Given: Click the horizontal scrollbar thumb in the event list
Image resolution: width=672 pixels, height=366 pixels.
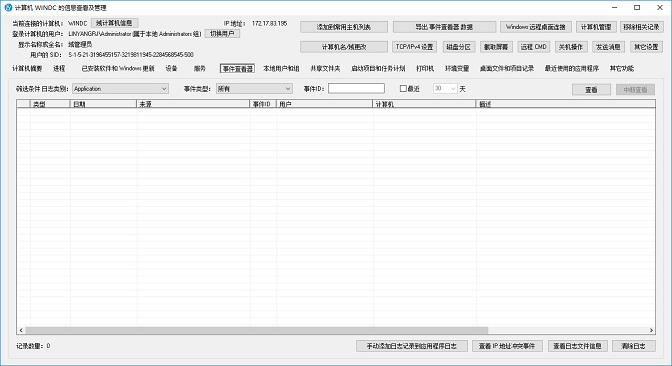Looking at the screenshot, I should [256, 330].
